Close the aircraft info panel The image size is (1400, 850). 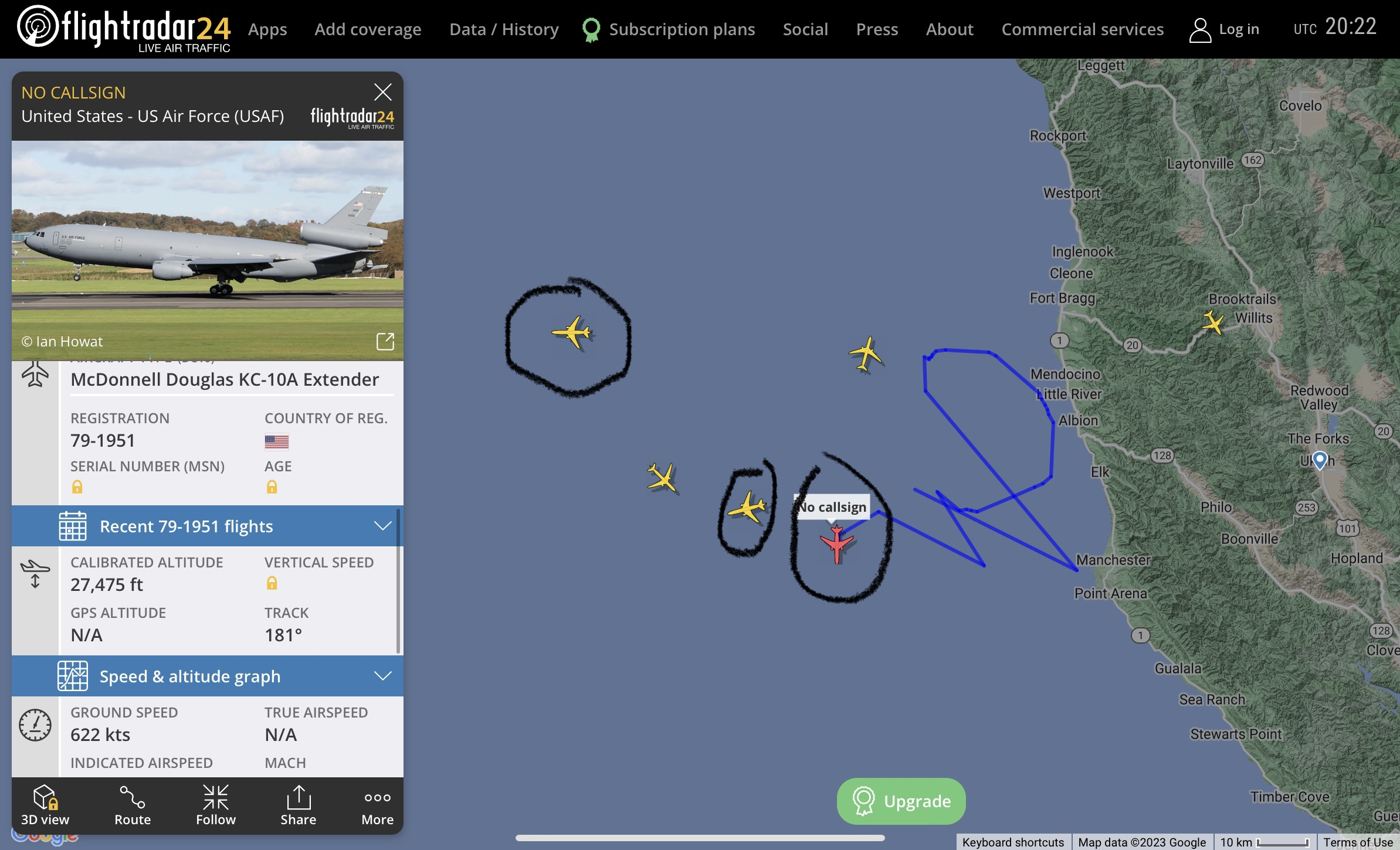click(x=383, y=92)
